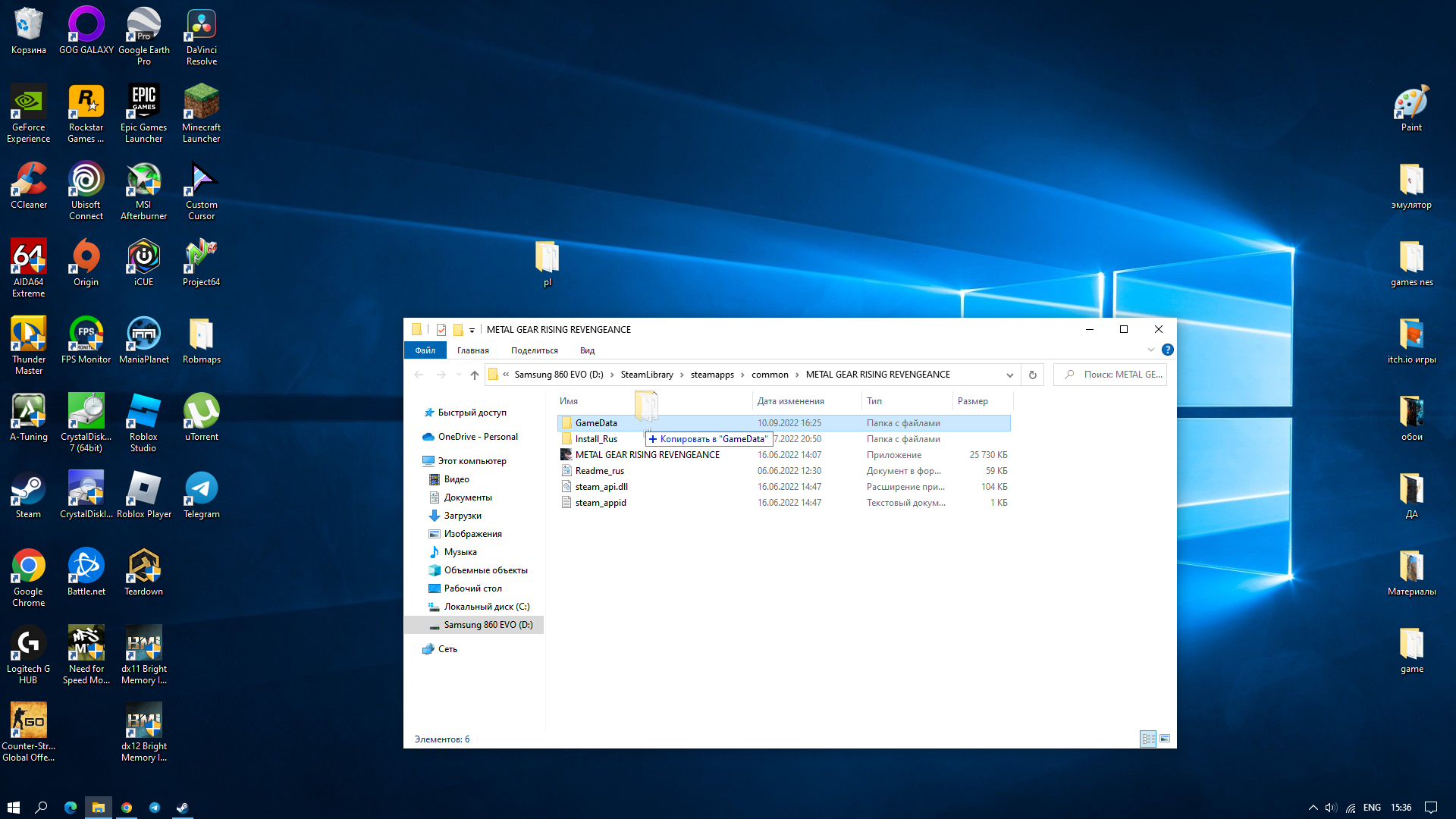
Task: Go to the common folder breadcrumb
Action: [770, 375]
